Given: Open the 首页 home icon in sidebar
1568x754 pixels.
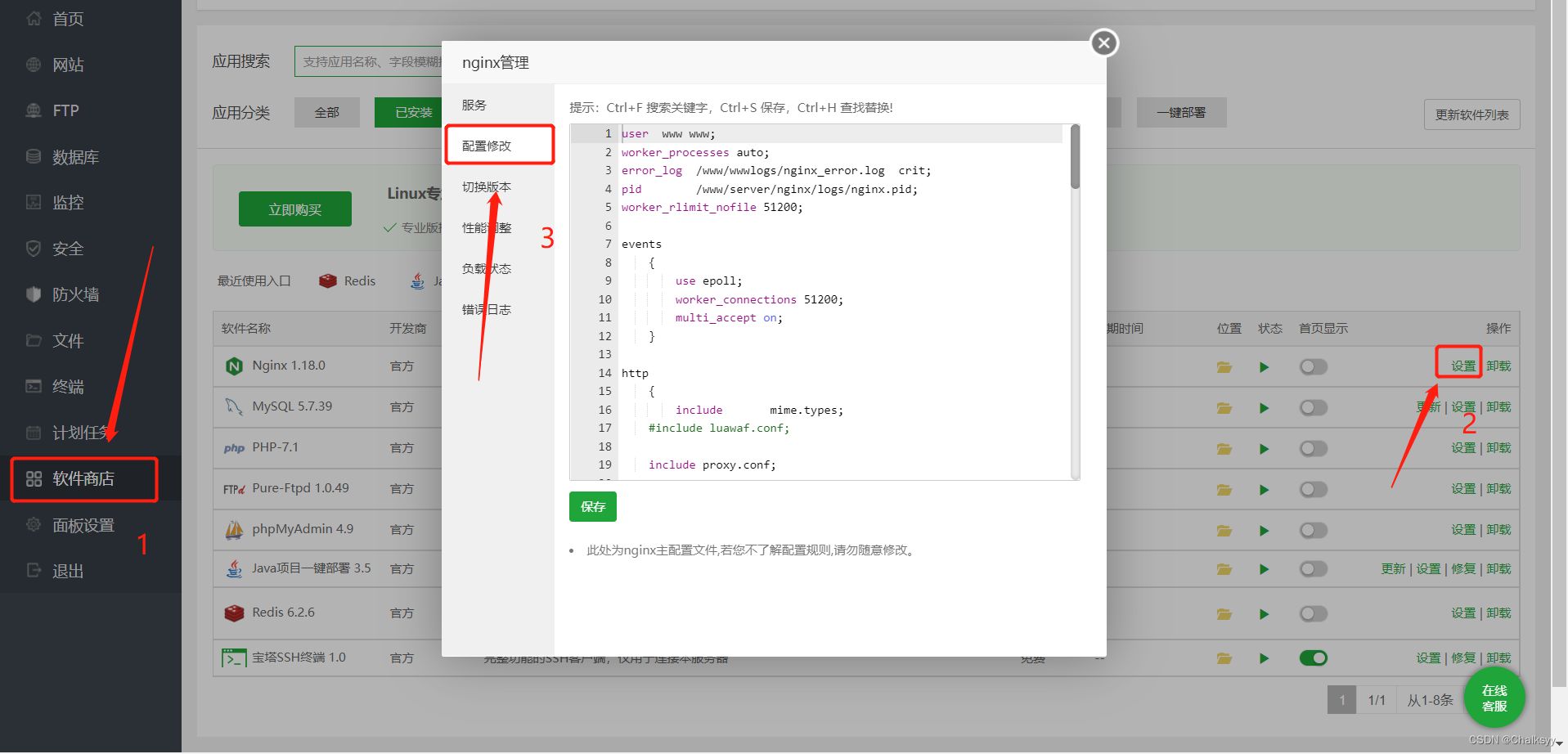Looking at the screenshot, I should point(34,18).
